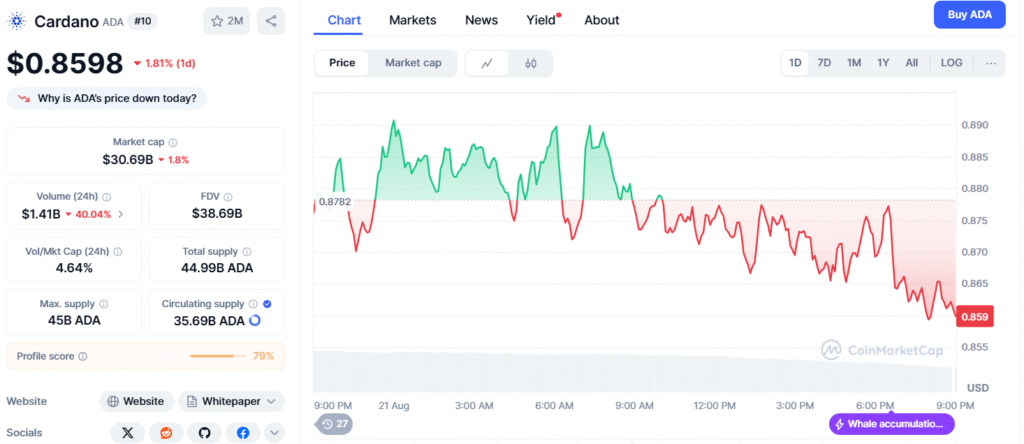
Task: Open the Website link button
Action: pyautogui.click(x=136, y=401)
